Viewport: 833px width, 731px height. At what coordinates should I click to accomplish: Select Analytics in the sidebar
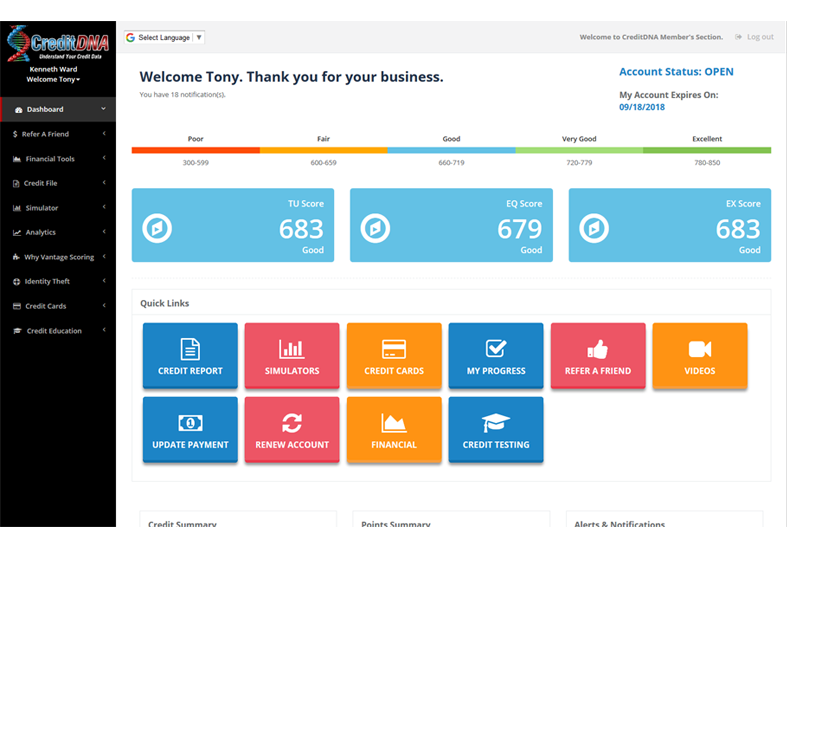coord(58,233)
